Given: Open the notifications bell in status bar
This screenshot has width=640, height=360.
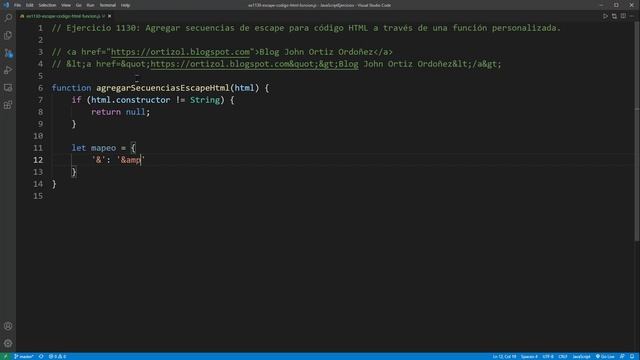Looking at the screenshot, I should [632, 356].
